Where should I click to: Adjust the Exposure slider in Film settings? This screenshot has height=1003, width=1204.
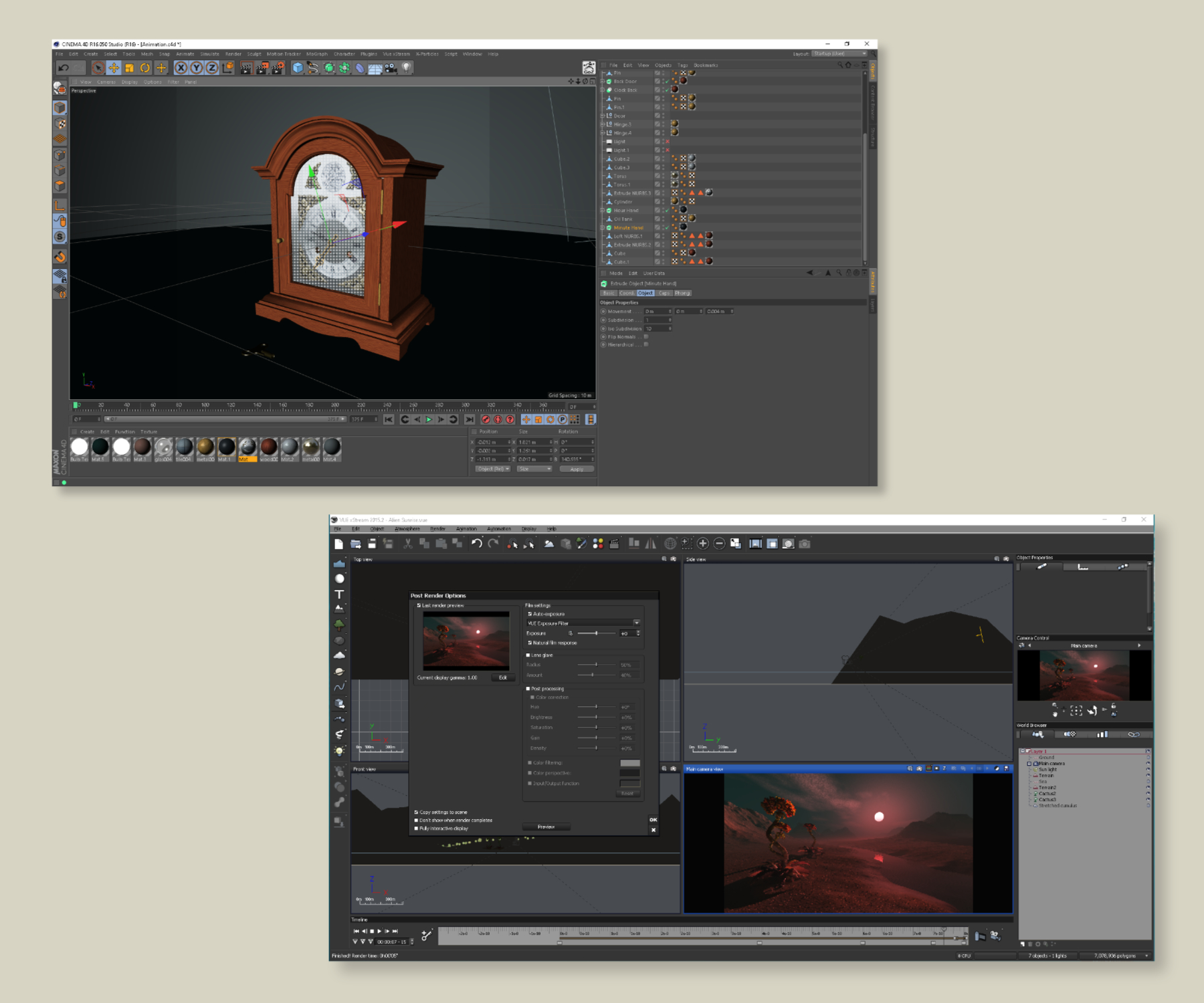596,633
